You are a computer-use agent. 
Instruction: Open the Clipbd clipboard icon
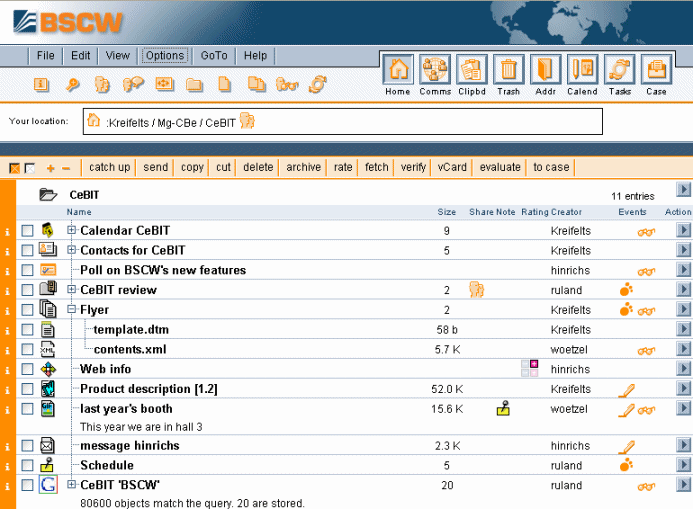click(x=471, y=70)
